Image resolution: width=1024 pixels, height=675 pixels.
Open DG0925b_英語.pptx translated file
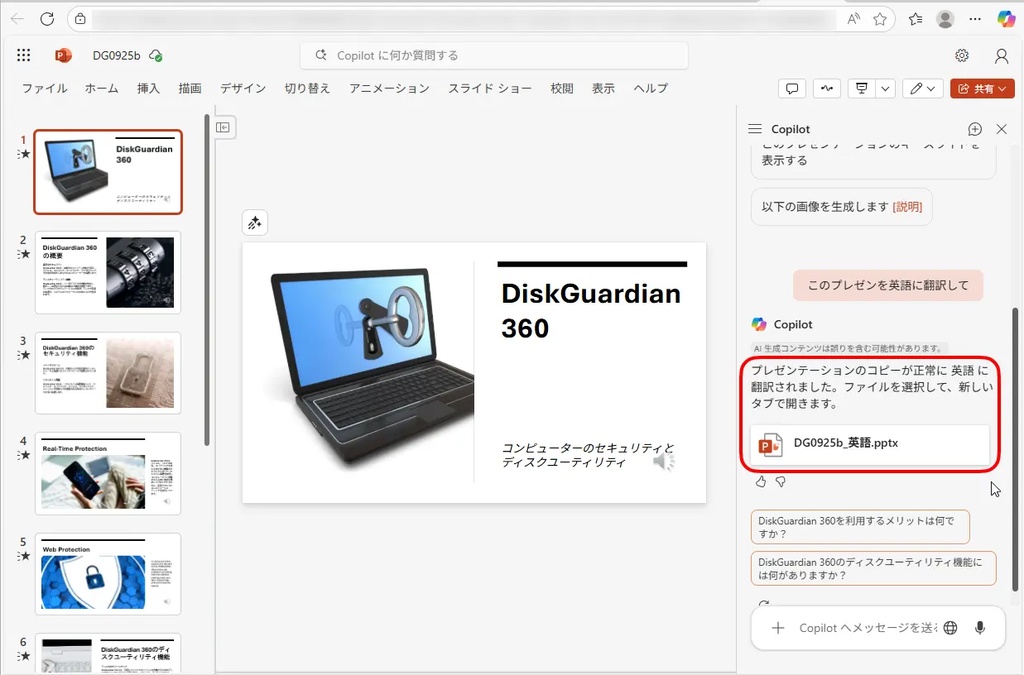(870, 444)
